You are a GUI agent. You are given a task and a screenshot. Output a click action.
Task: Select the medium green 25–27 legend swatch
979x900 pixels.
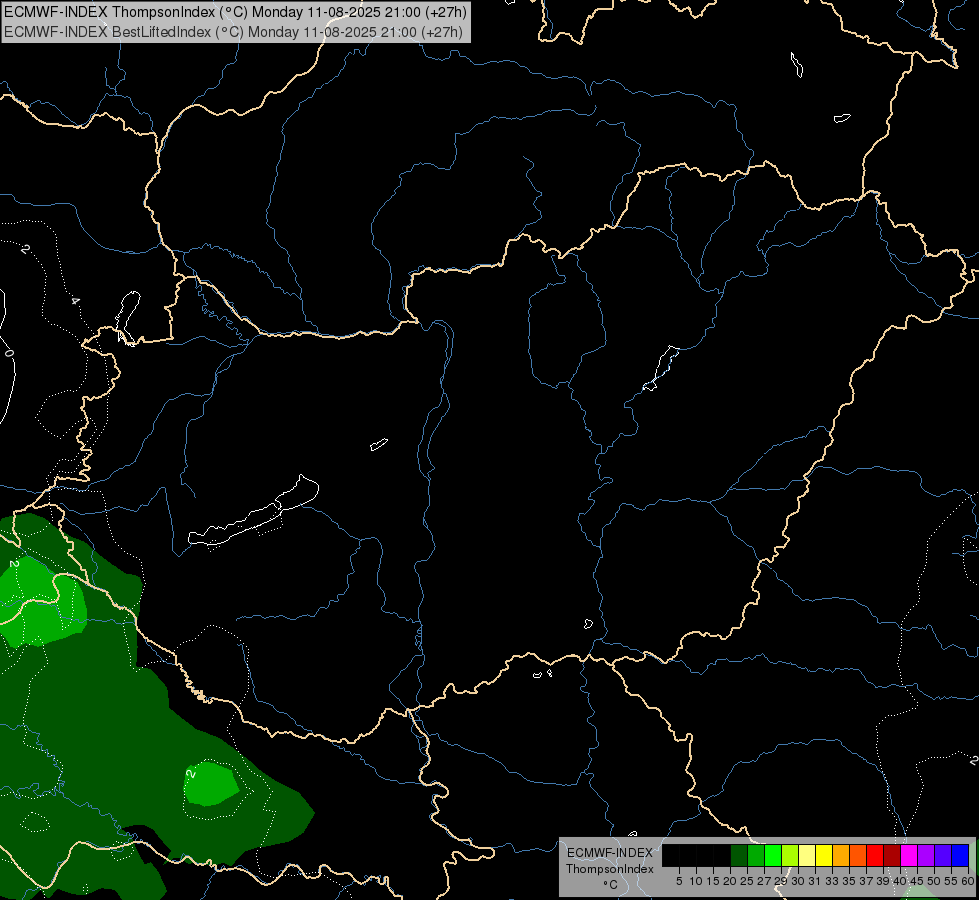[756, 855]
